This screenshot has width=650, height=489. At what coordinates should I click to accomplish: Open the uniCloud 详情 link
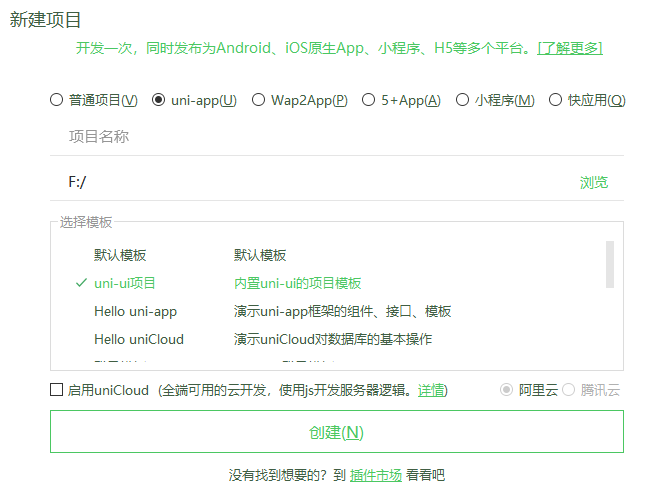(x=431, y=390)
